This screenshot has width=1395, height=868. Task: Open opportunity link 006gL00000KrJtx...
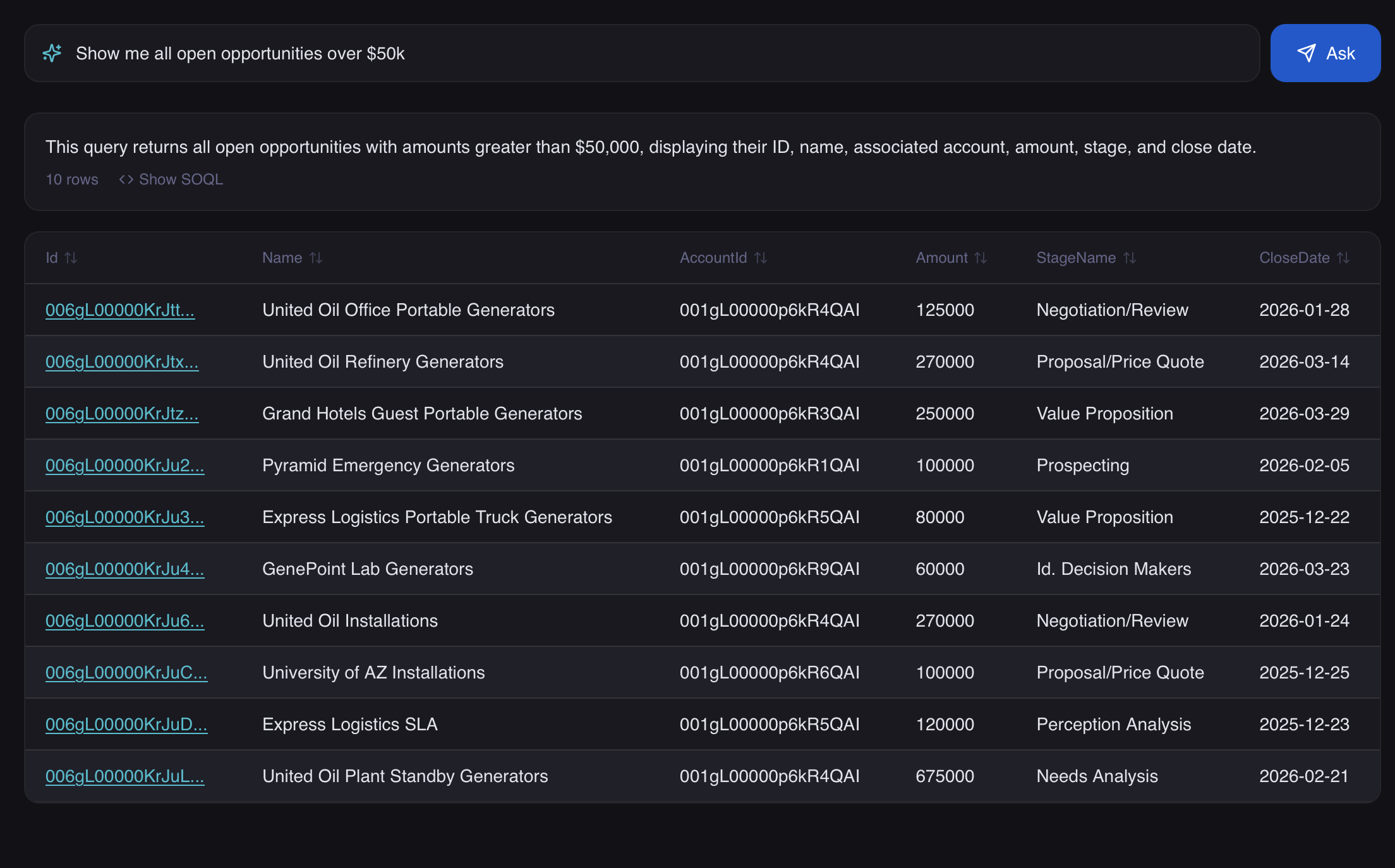point(122,362)
